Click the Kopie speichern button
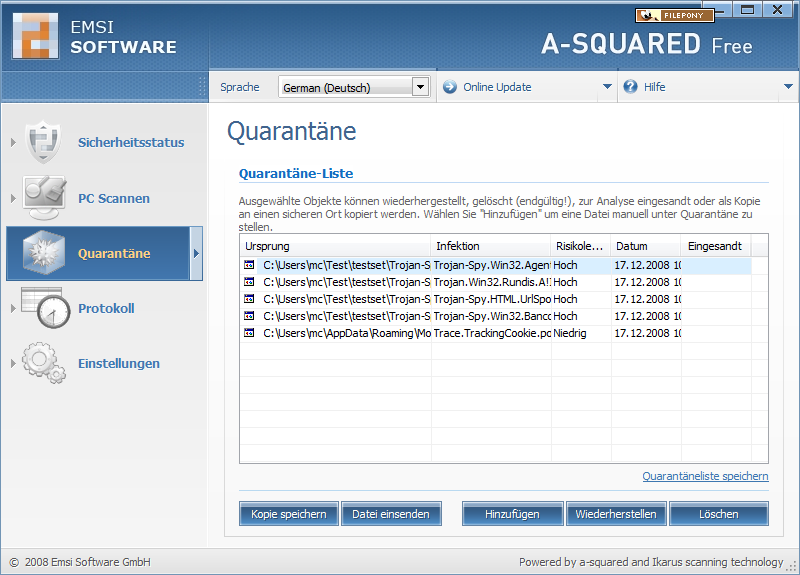The height and width of the screenshot is (575, 800). click(x=289, y=514)
